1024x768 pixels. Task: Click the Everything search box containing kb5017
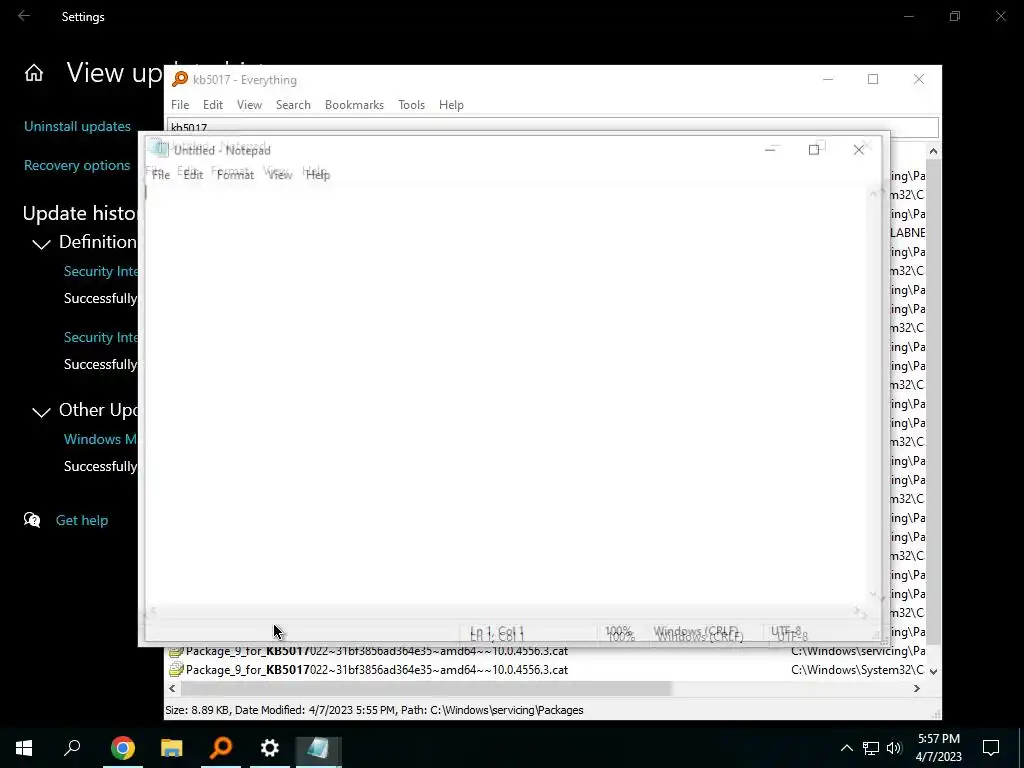click(x=552, y=127)
